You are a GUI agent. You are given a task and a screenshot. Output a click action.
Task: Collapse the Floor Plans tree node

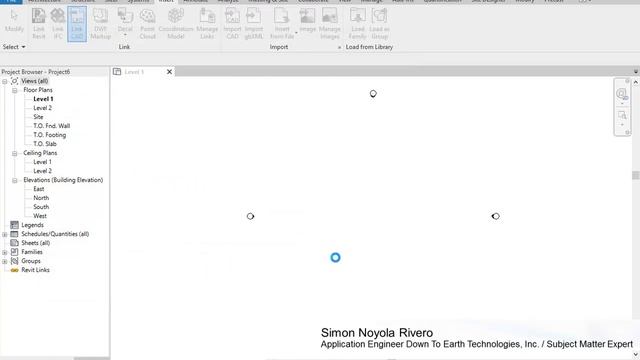click(15, 90)
